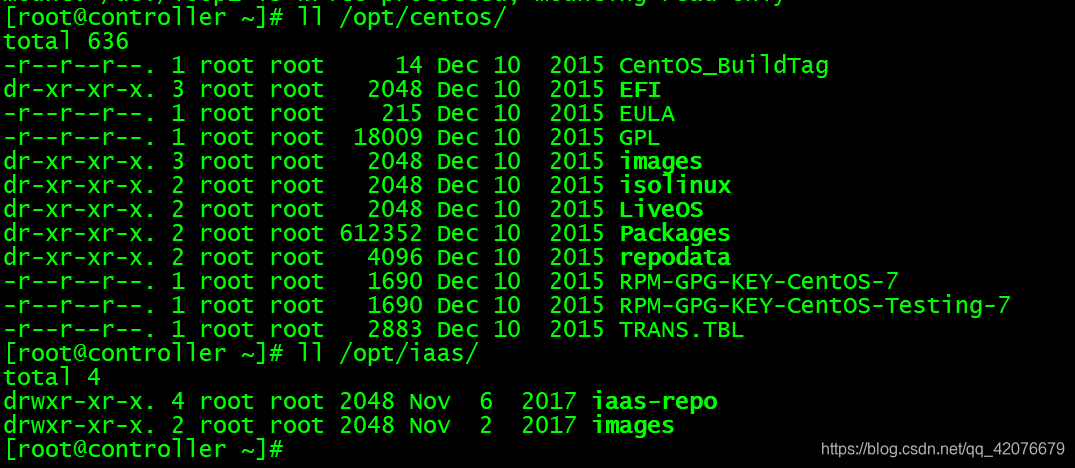1075x468 pixels.
Task: Click the 'll /opt/centos/' command text
Action: (401, 19)
